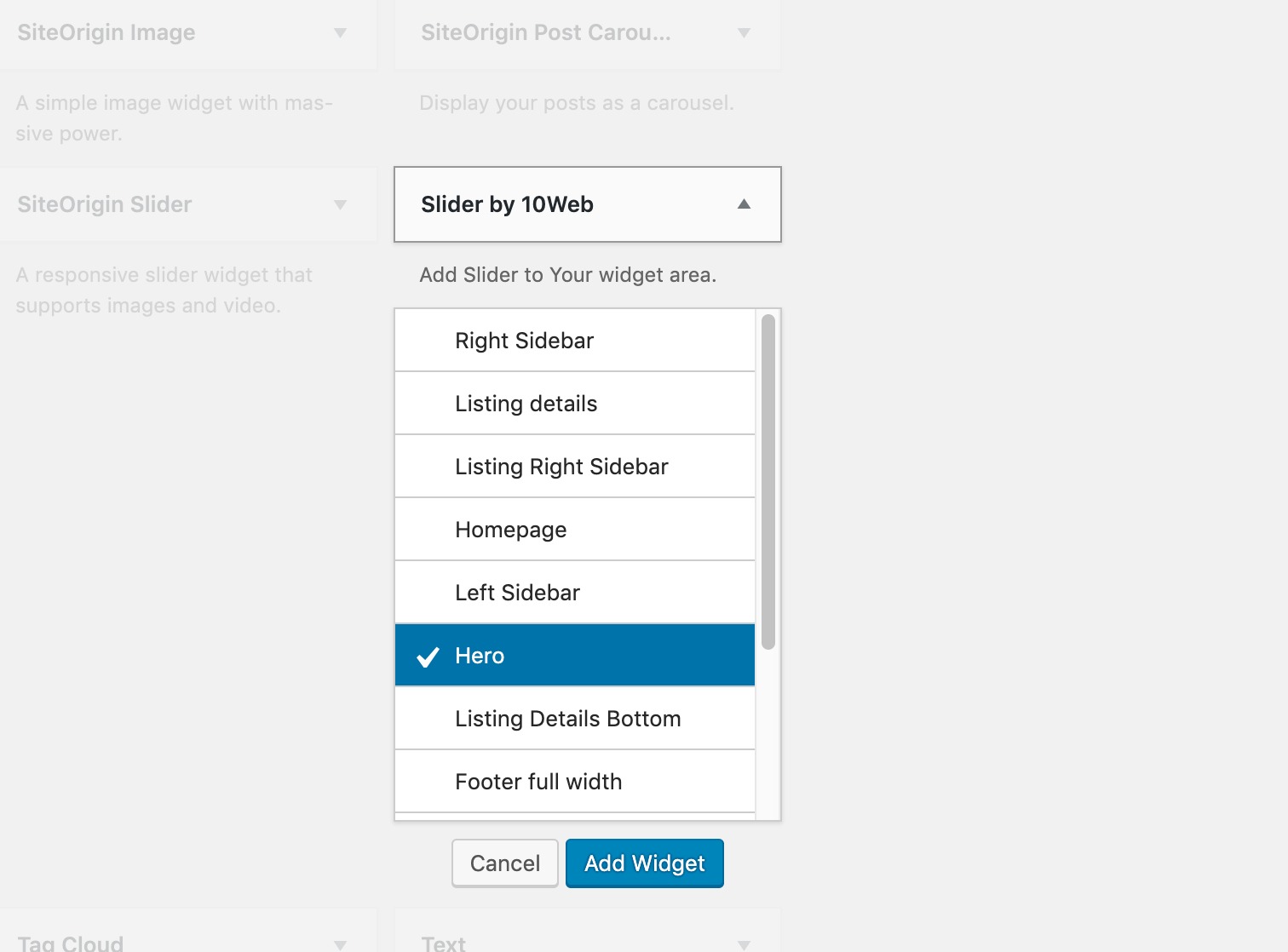Pick Listing Details Bottom area
The image size is (1288, 952).
click(575, 719)
